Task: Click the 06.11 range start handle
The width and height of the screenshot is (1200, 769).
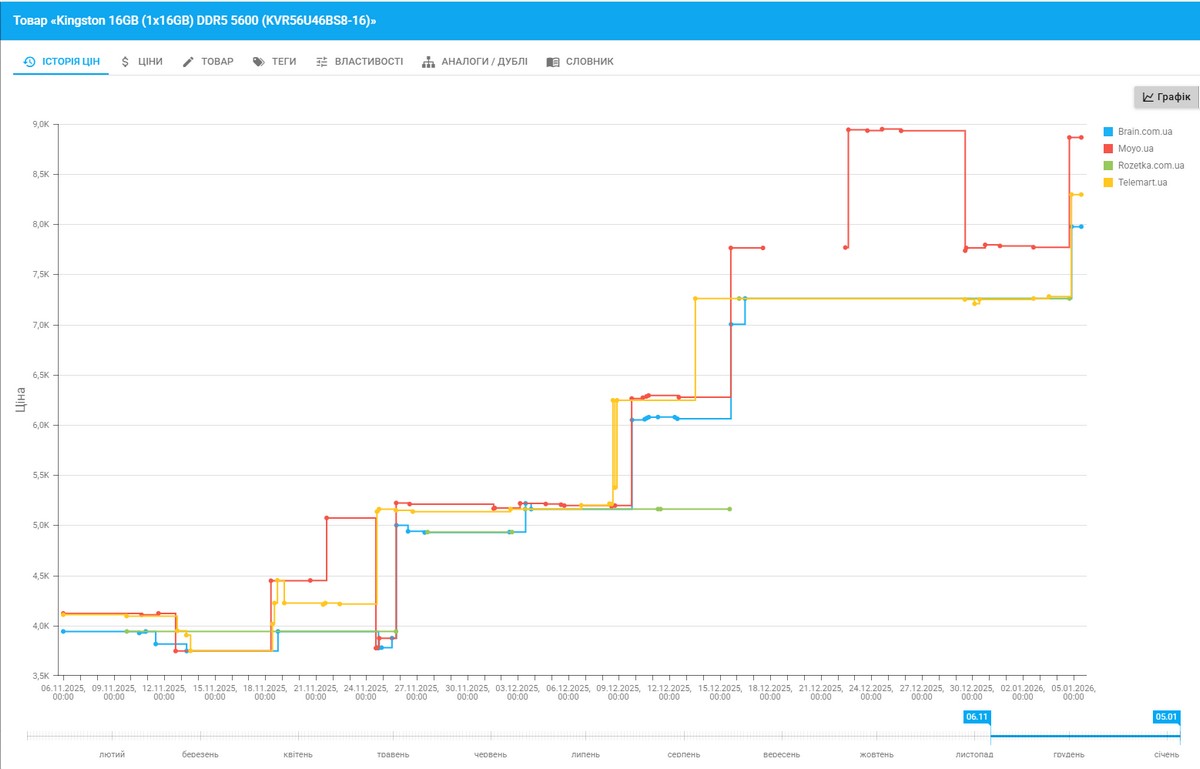Action: pyautogui.click(x=976, y=717)
